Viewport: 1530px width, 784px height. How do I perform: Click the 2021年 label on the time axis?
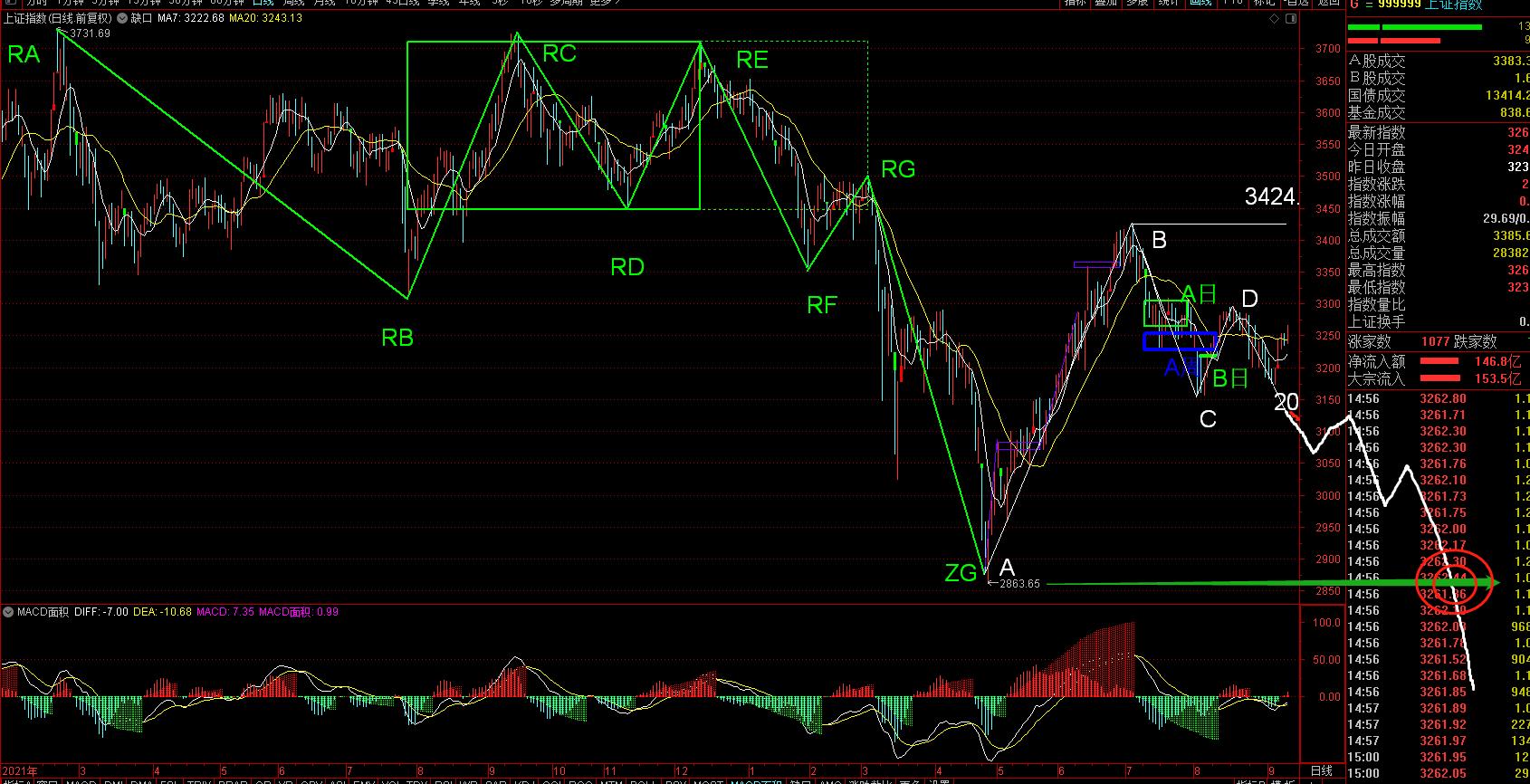[18, 771]
